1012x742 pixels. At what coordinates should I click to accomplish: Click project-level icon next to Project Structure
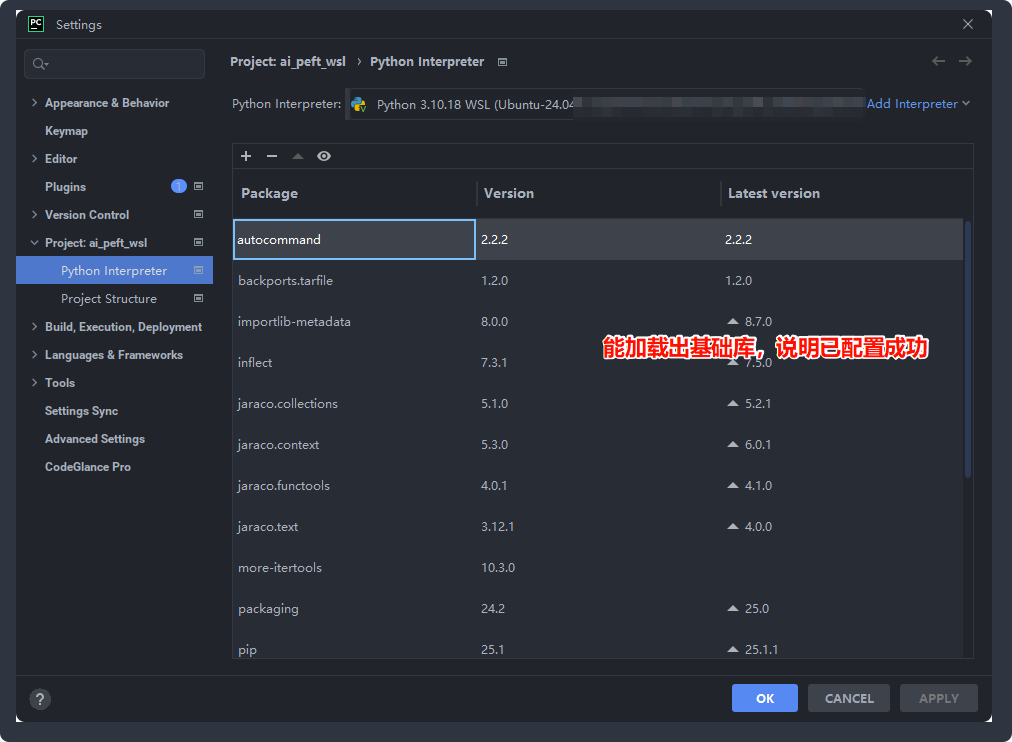tap(199, 298)
